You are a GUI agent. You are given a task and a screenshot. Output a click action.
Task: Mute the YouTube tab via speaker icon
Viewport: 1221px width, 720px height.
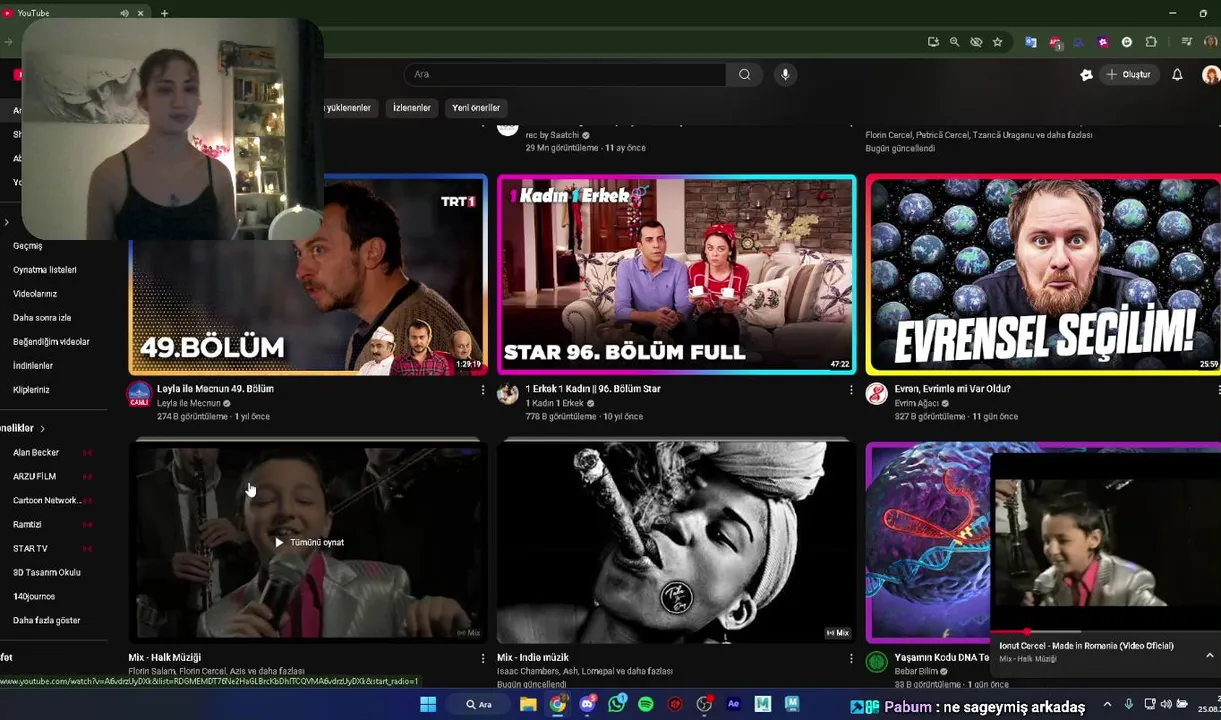tap(124, 13)
